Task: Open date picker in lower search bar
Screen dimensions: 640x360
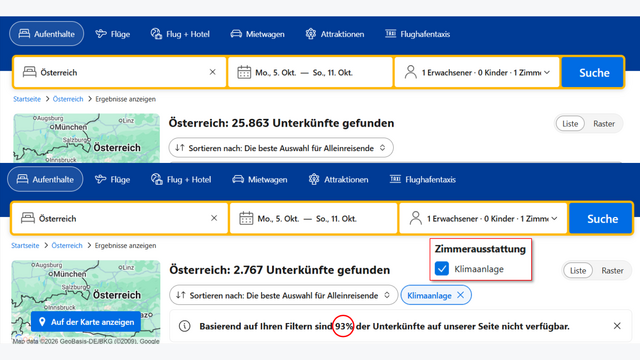Action: [x=313, y=218]
